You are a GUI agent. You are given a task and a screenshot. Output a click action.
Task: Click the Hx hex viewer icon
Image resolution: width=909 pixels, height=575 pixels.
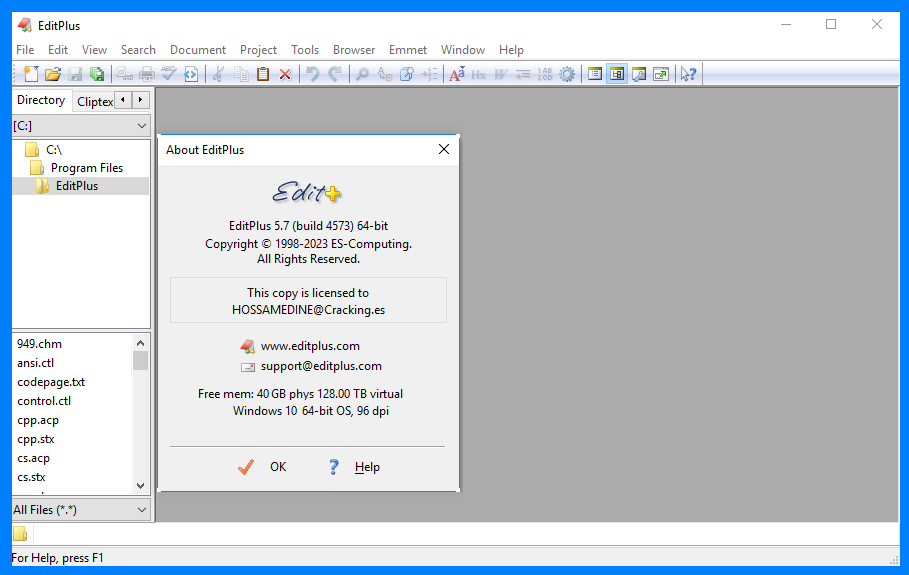(478, 74)
